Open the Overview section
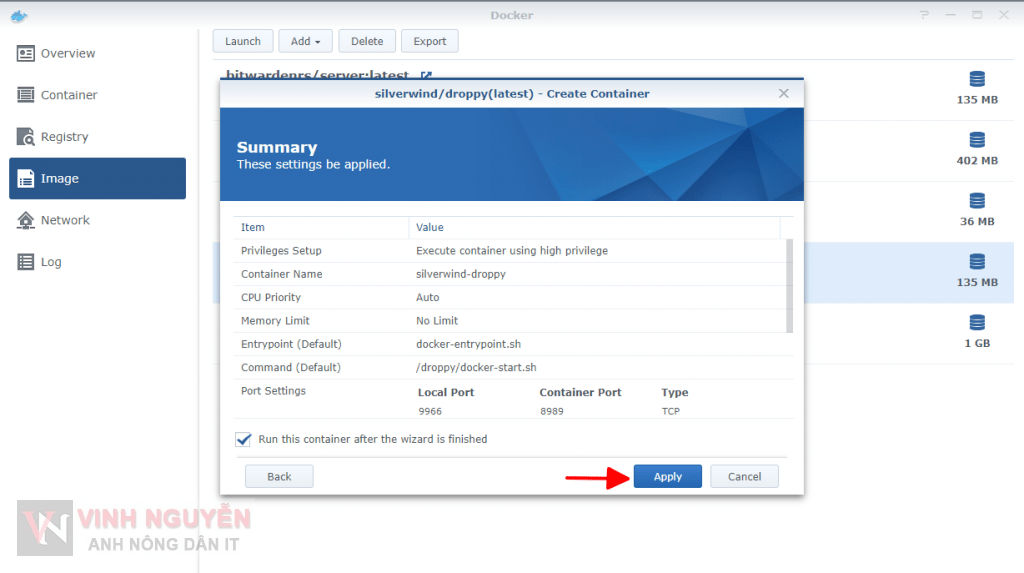 (67, 54)
